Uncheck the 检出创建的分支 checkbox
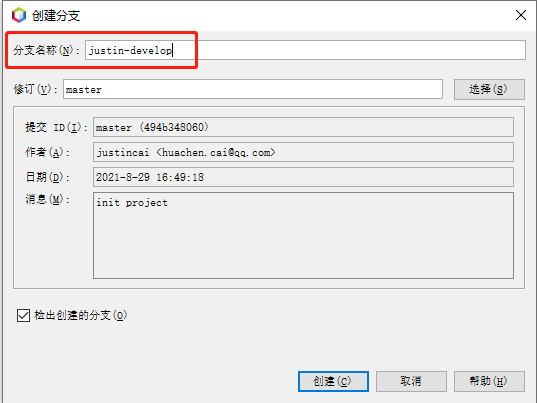 (23, 315)
